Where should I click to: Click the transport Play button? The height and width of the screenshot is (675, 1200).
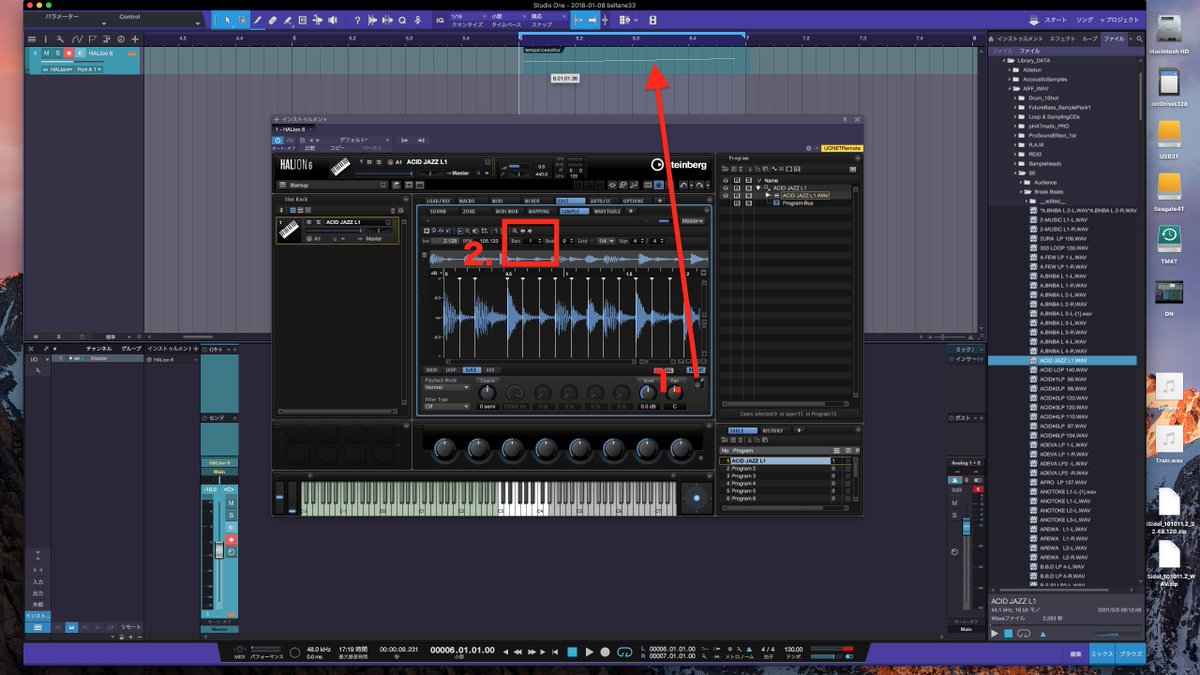coord(590,652)
